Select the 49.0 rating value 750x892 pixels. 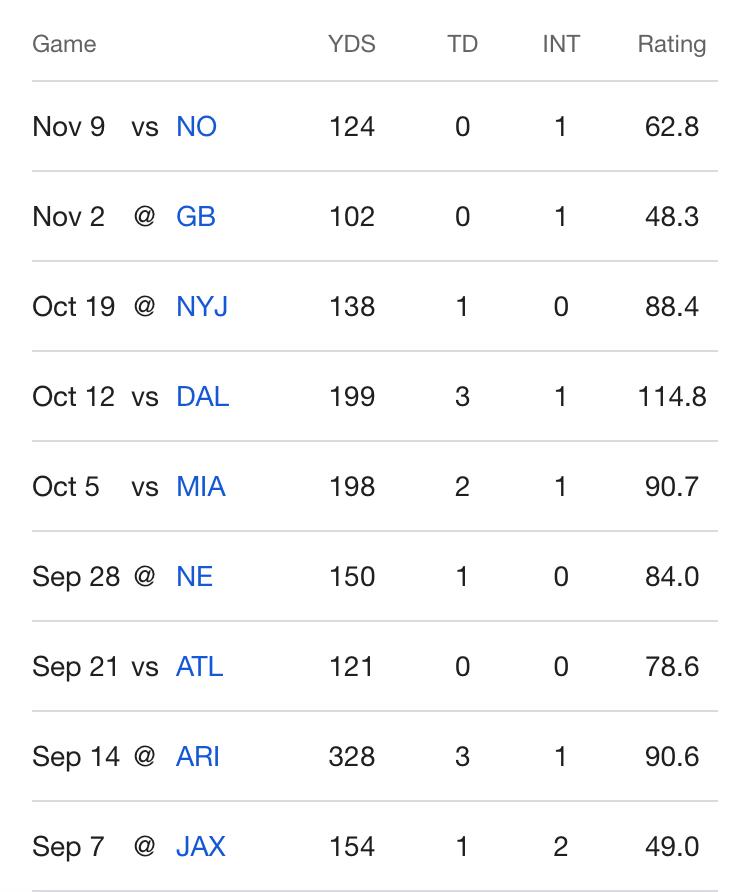[x=672, y=847]
